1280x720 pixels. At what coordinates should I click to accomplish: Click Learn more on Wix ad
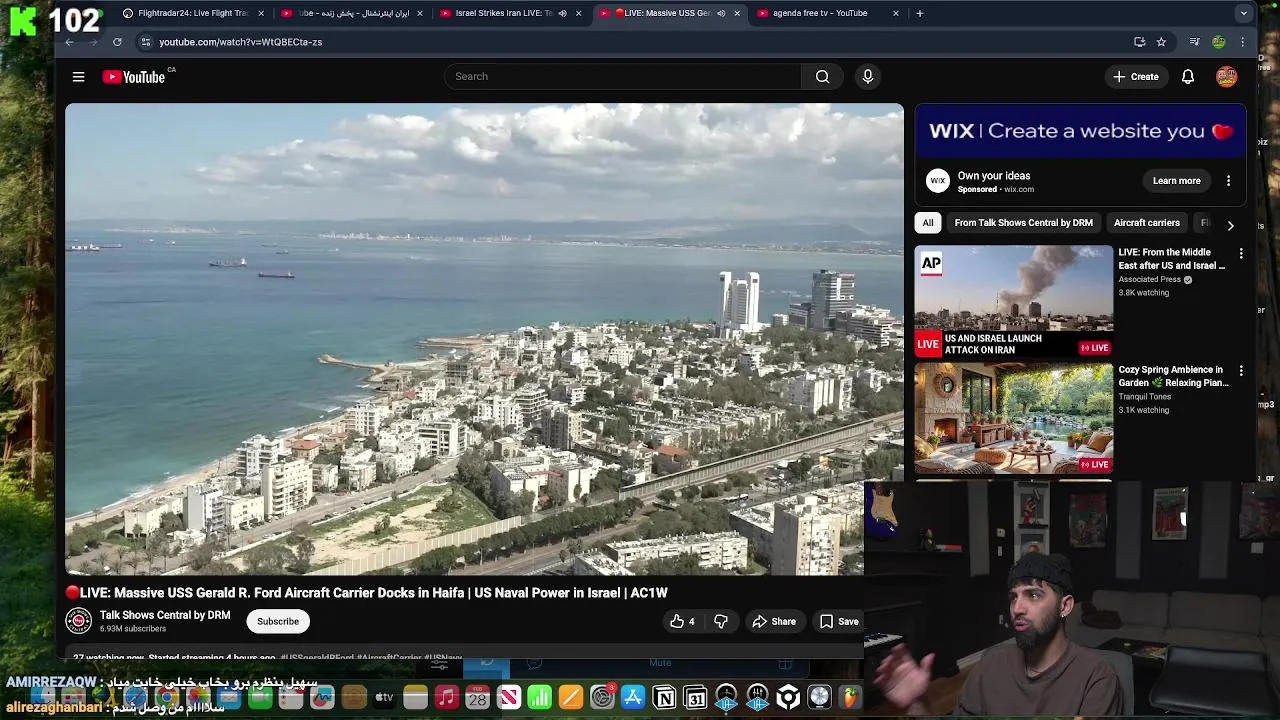coord(1176,181)
